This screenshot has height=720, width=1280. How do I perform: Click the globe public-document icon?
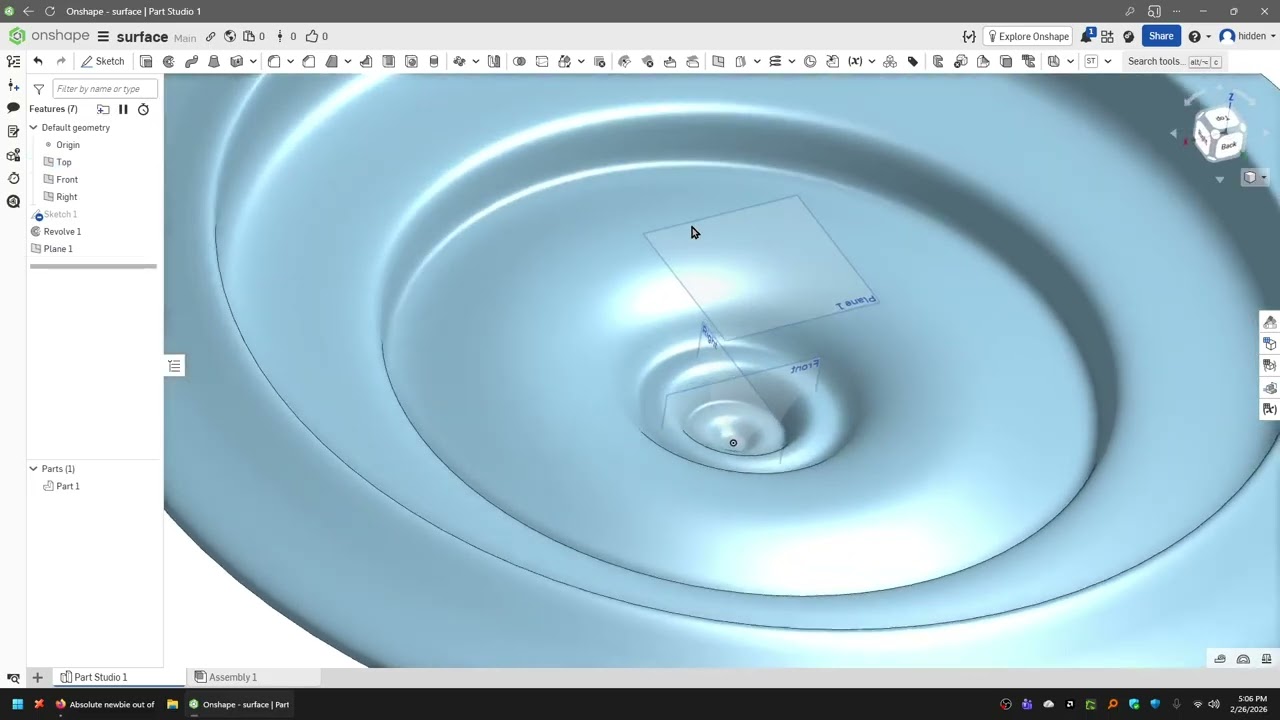pyautogui.click(x=230, y=36)
